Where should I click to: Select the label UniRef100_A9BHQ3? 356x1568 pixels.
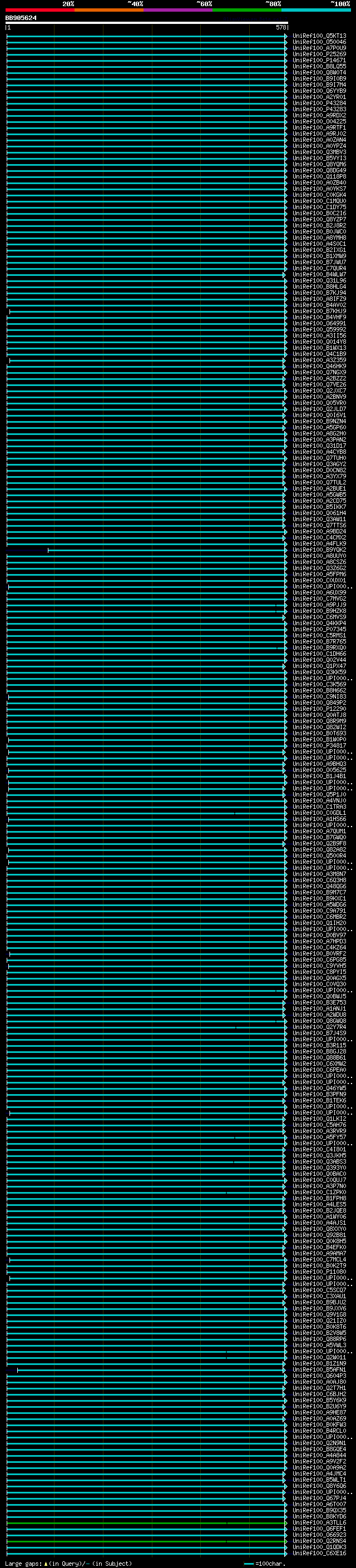point(319,763)
